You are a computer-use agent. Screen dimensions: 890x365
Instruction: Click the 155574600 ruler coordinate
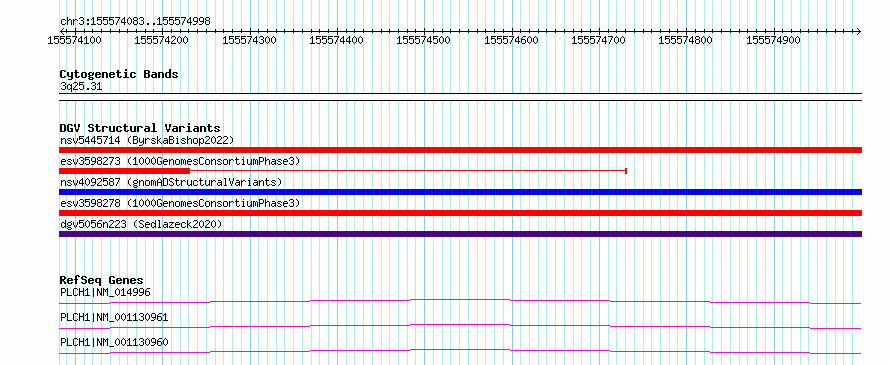tap(511, 41)
